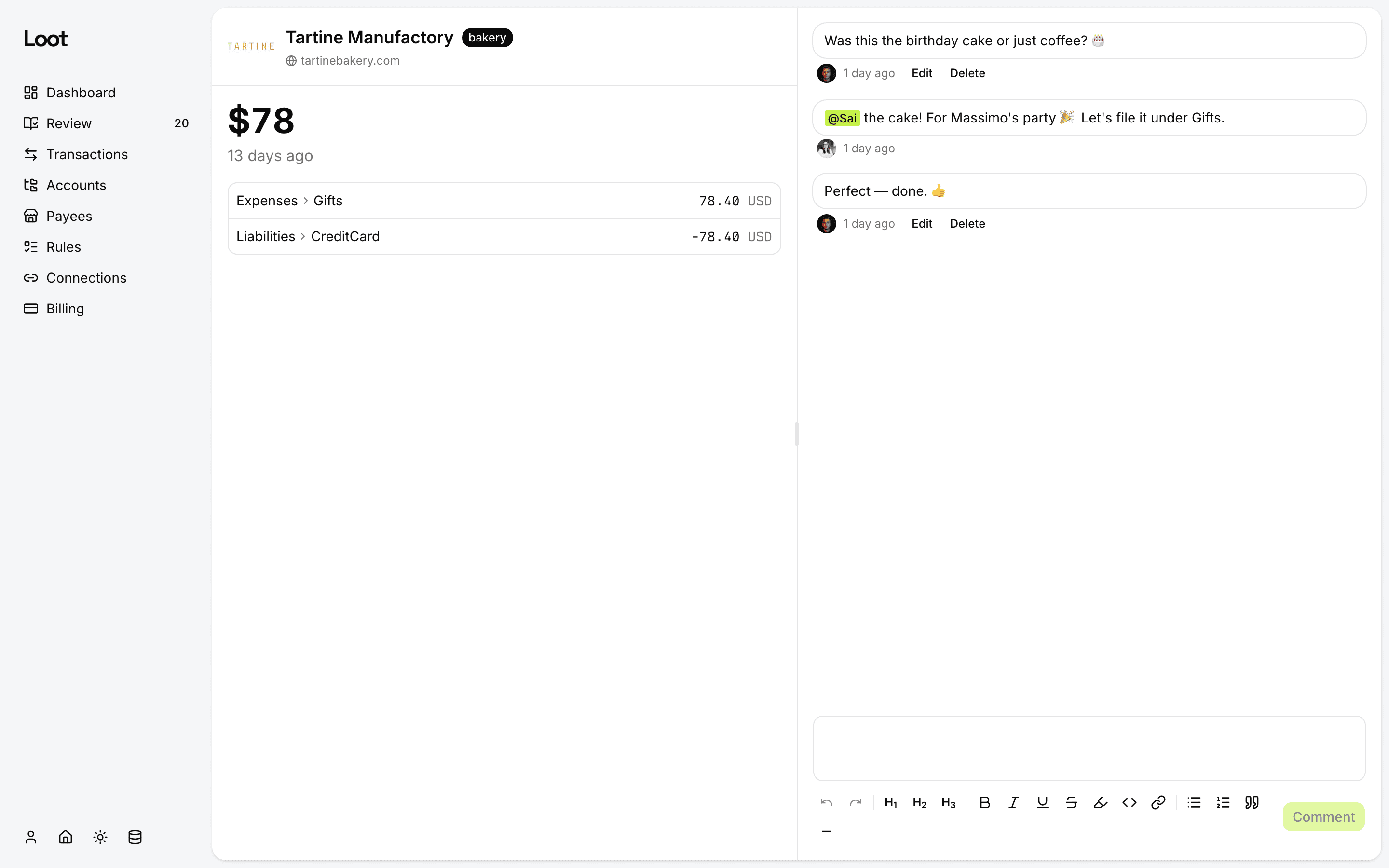This screenshot has height=868, width=1389.
Task: Click the avatar under 'Perfect — done' comment
Action: click(x=827, y=224)
